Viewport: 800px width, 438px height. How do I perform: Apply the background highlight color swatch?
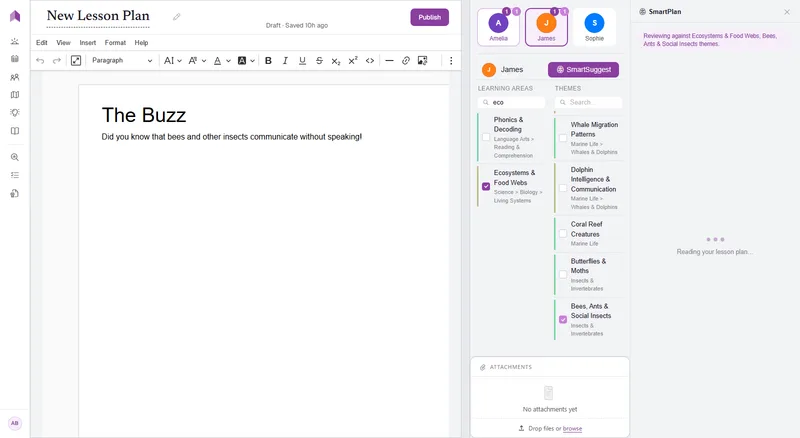tap(242, 61)
